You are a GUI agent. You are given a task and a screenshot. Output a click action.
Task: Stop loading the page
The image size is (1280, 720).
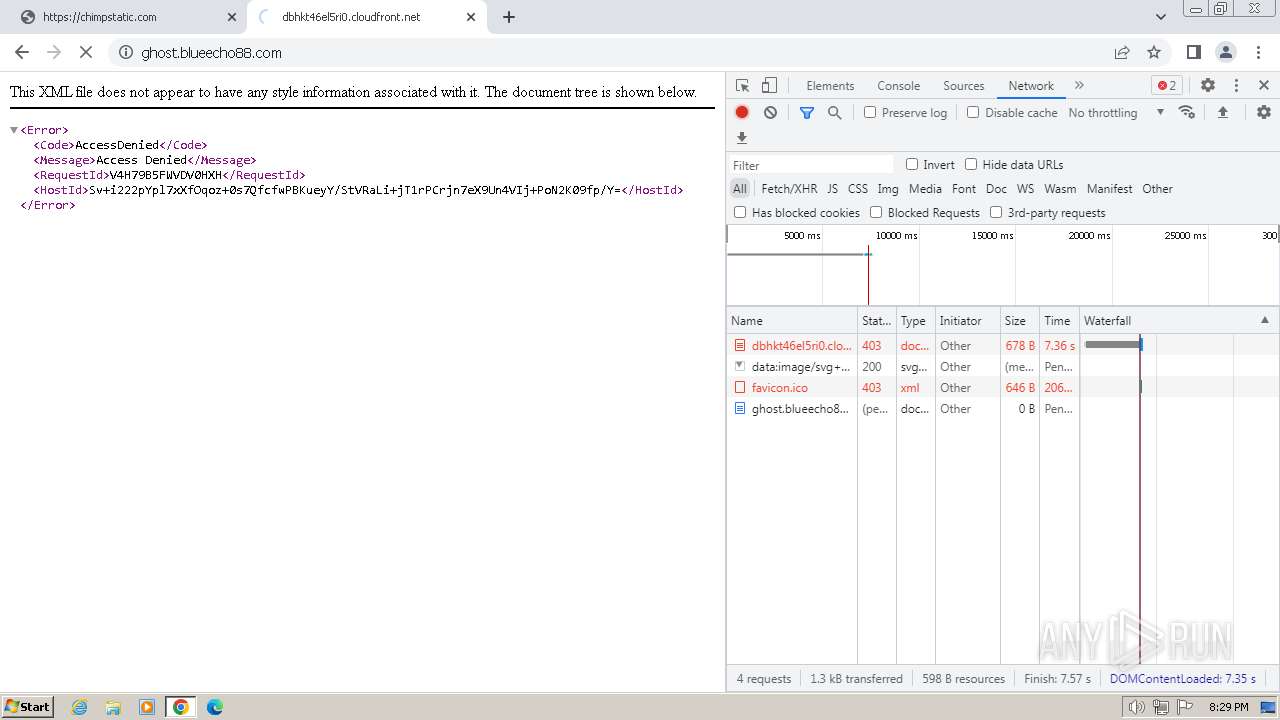[86, 52]
